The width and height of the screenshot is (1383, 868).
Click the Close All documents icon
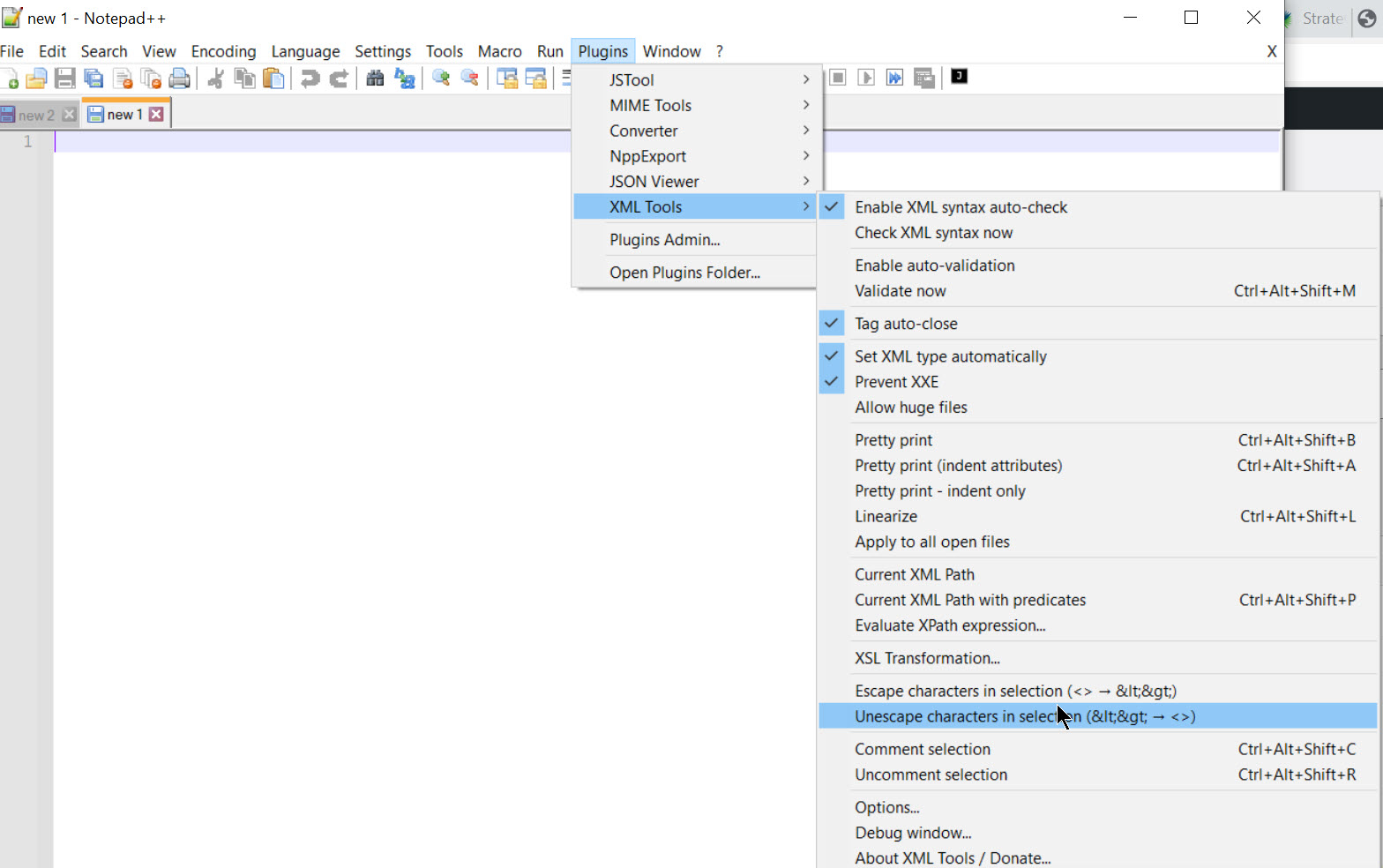[151, 79]
